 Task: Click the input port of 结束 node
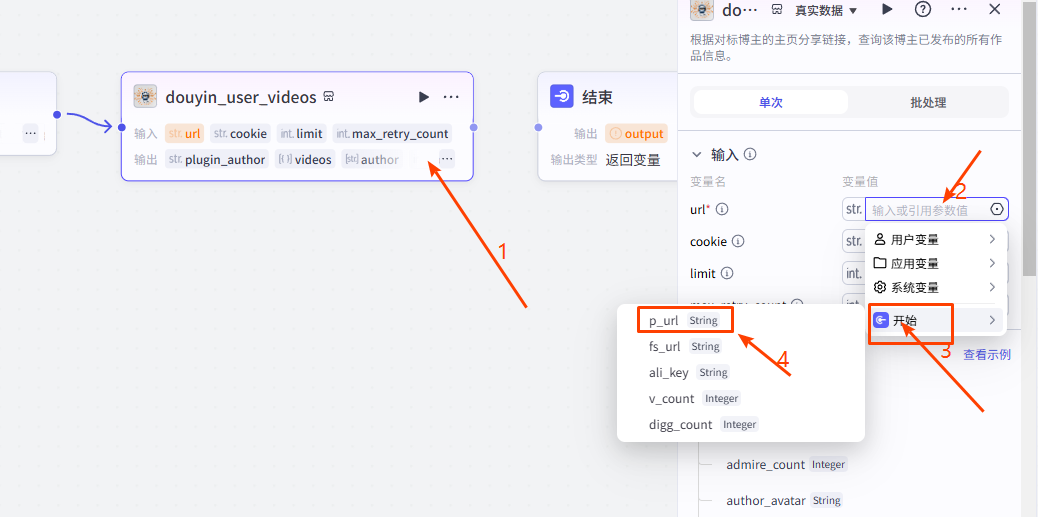click(538, 127)
